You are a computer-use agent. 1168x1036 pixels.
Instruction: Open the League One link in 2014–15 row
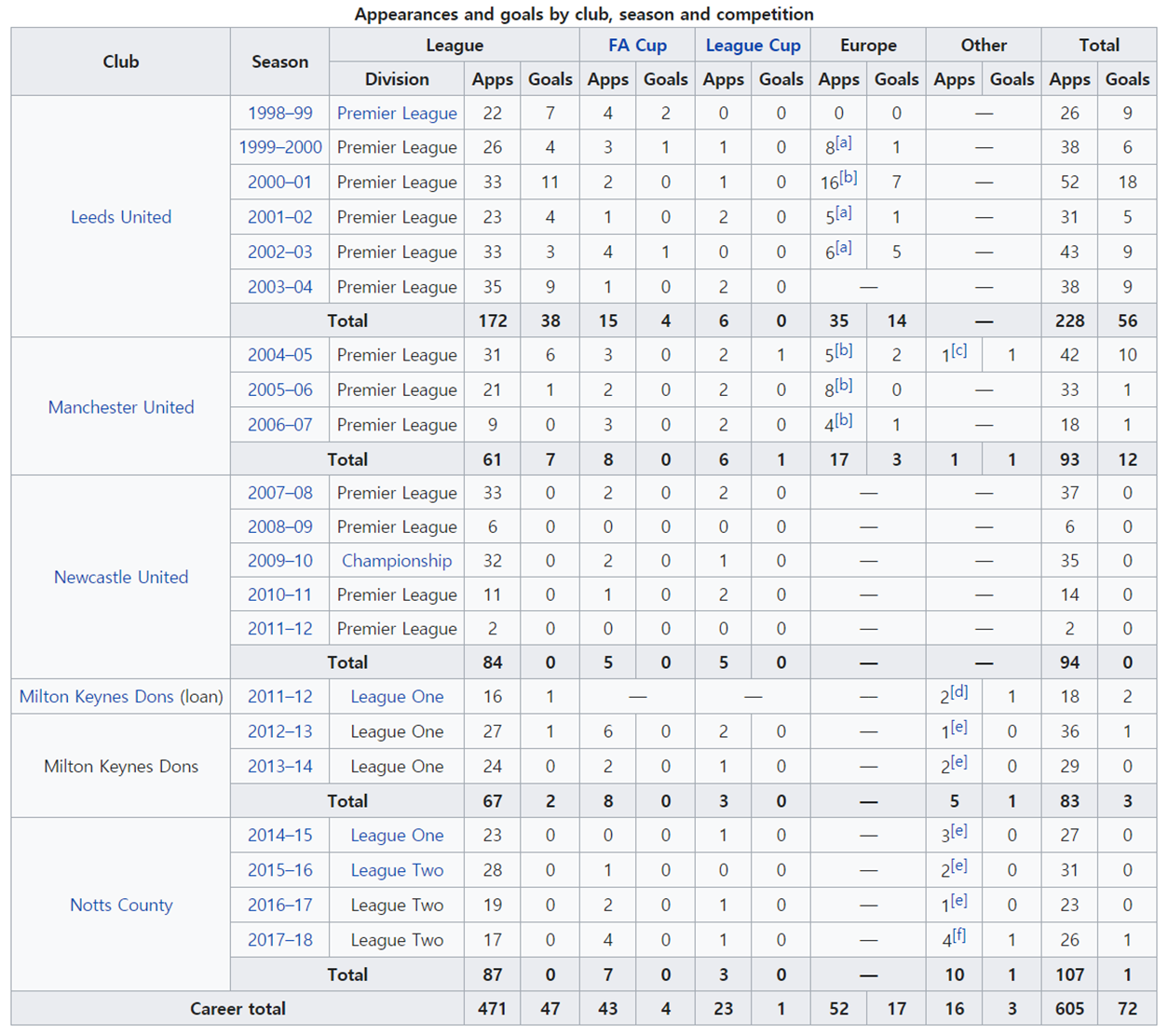397,836
